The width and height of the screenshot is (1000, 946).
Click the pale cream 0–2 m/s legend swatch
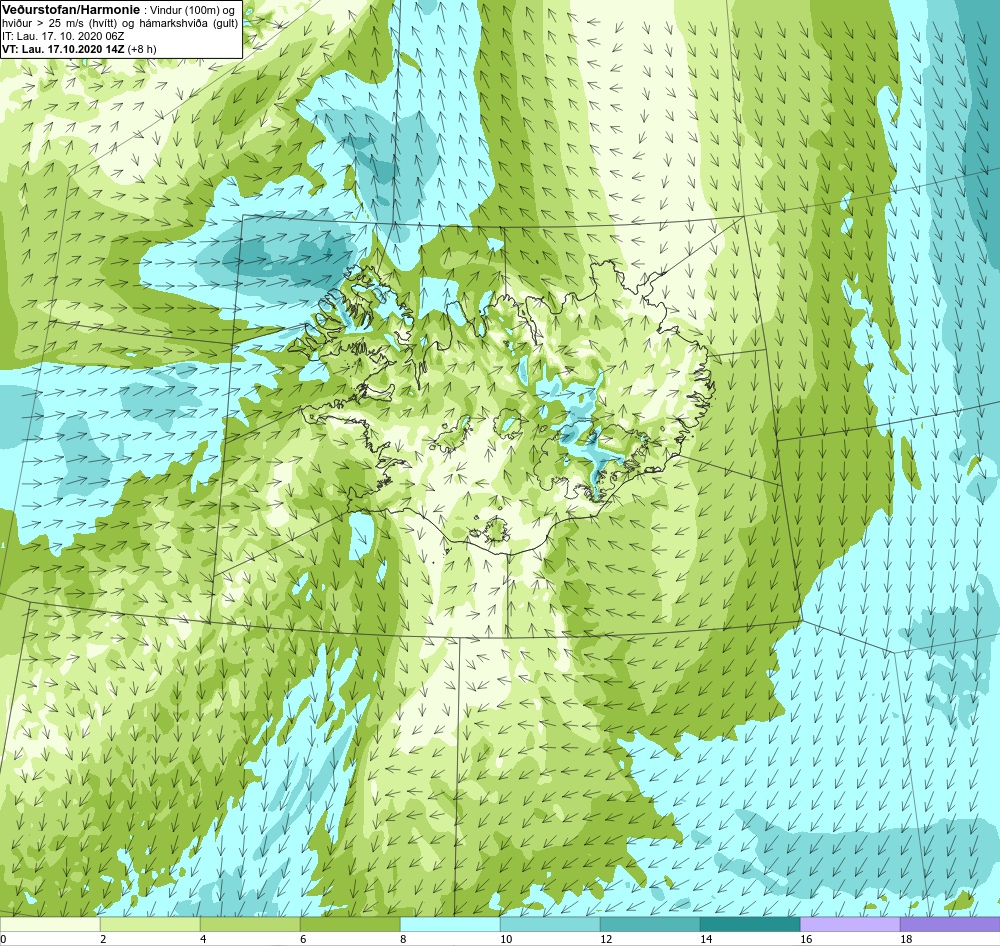coord(50,925)
